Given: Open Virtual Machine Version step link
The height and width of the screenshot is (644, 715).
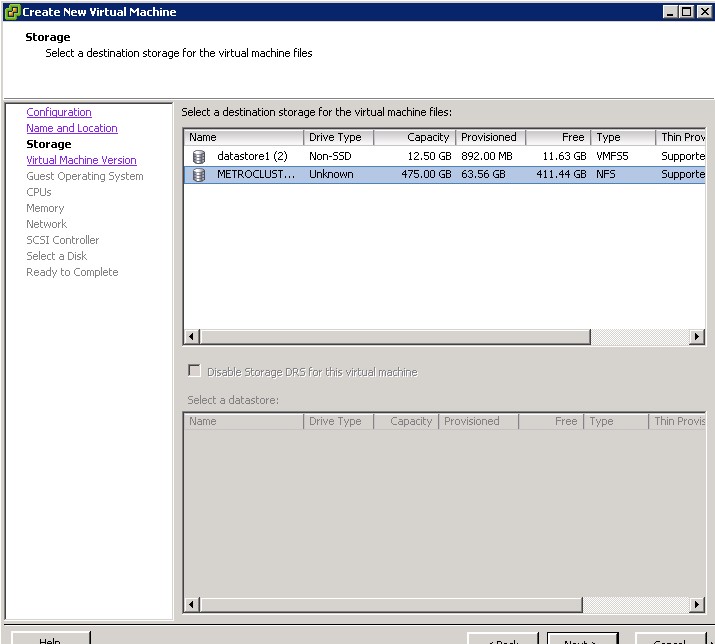Looking at the screenshot, I should [x=81, y=160].
